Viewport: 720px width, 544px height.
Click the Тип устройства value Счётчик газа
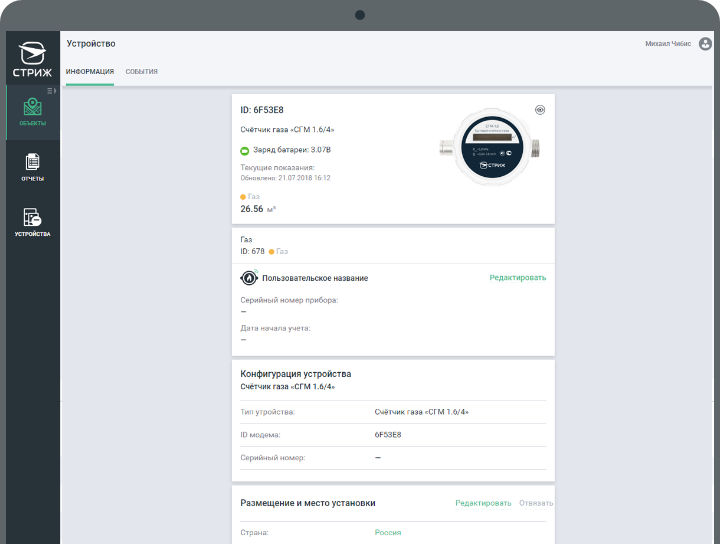point(422,412)
